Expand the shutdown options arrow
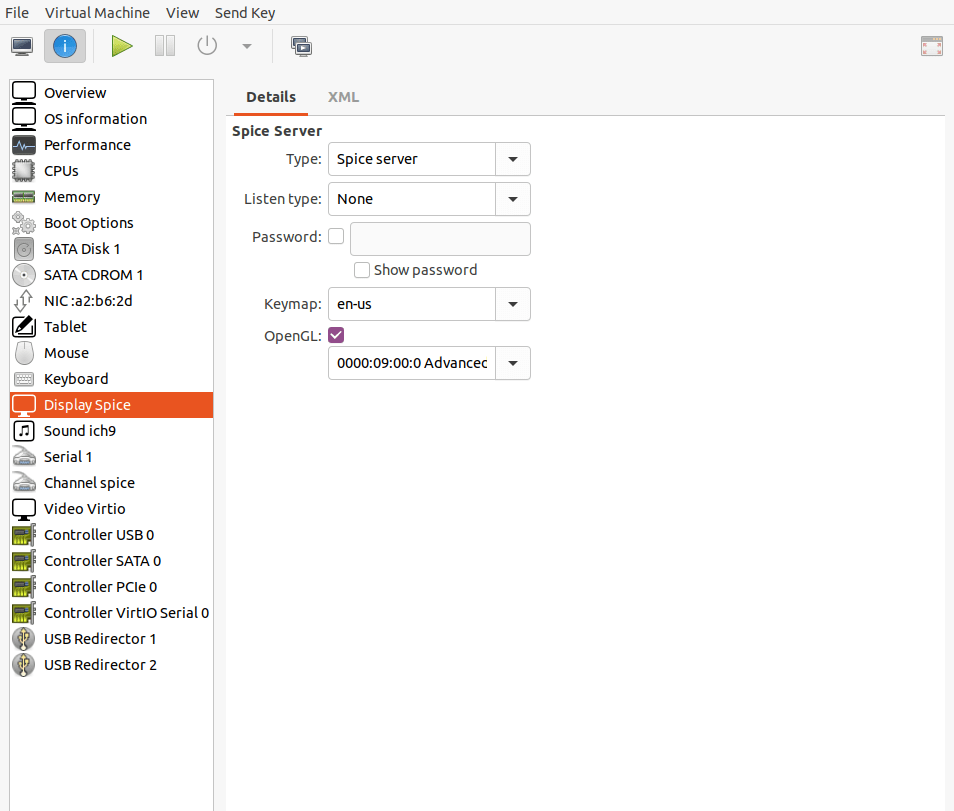Viewport: 954px width, 811px height. [x=246, y=45]
